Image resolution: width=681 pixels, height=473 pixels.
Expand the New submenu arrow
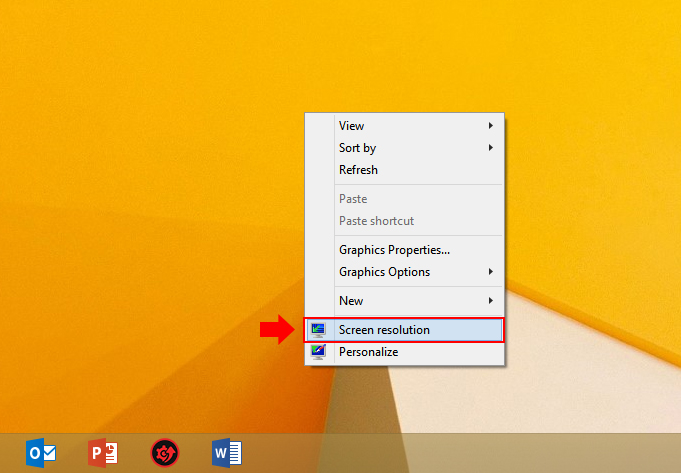point(490,301)
